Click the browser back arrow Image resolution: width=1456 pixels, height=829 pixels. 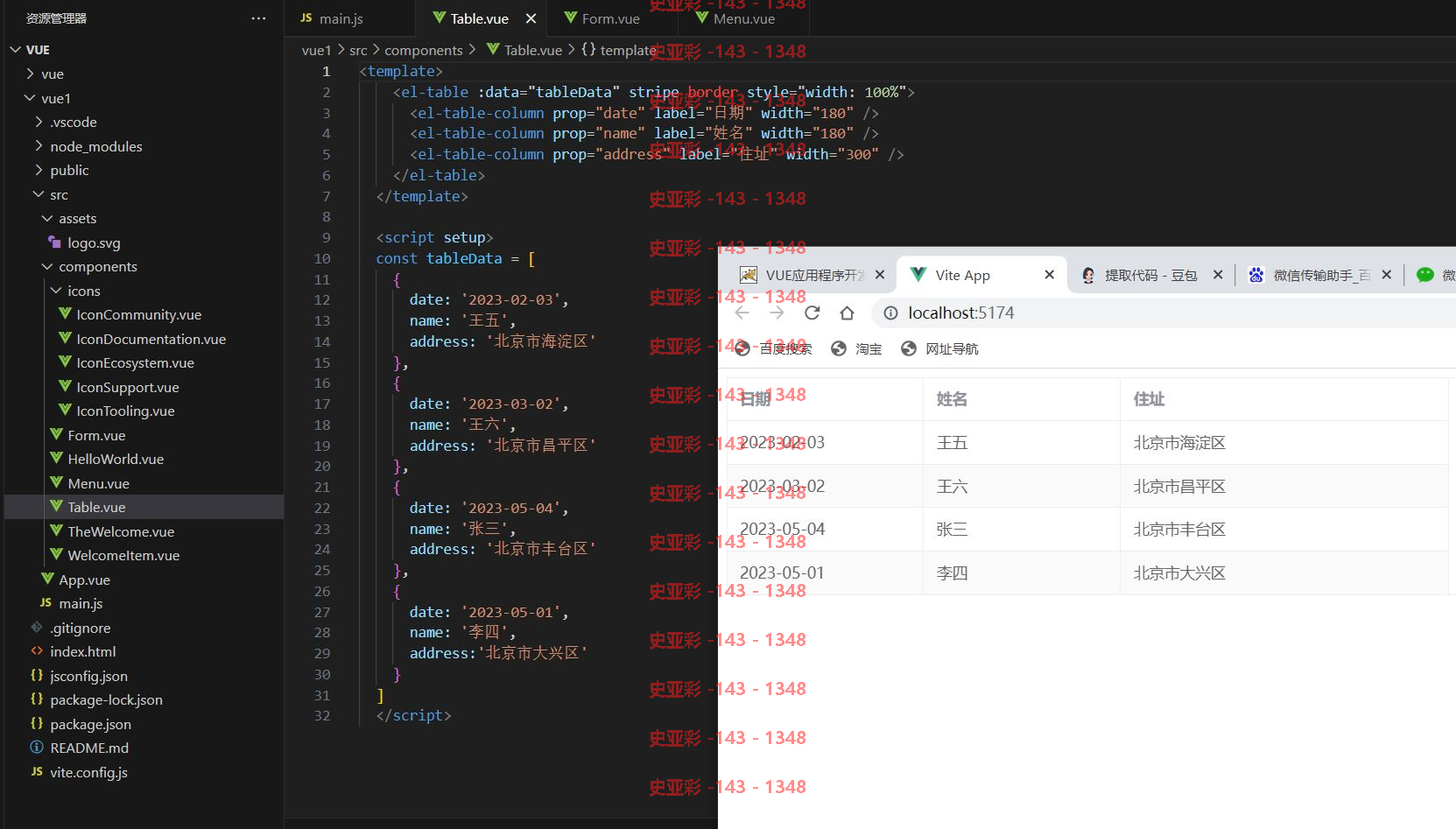[742, 313]
